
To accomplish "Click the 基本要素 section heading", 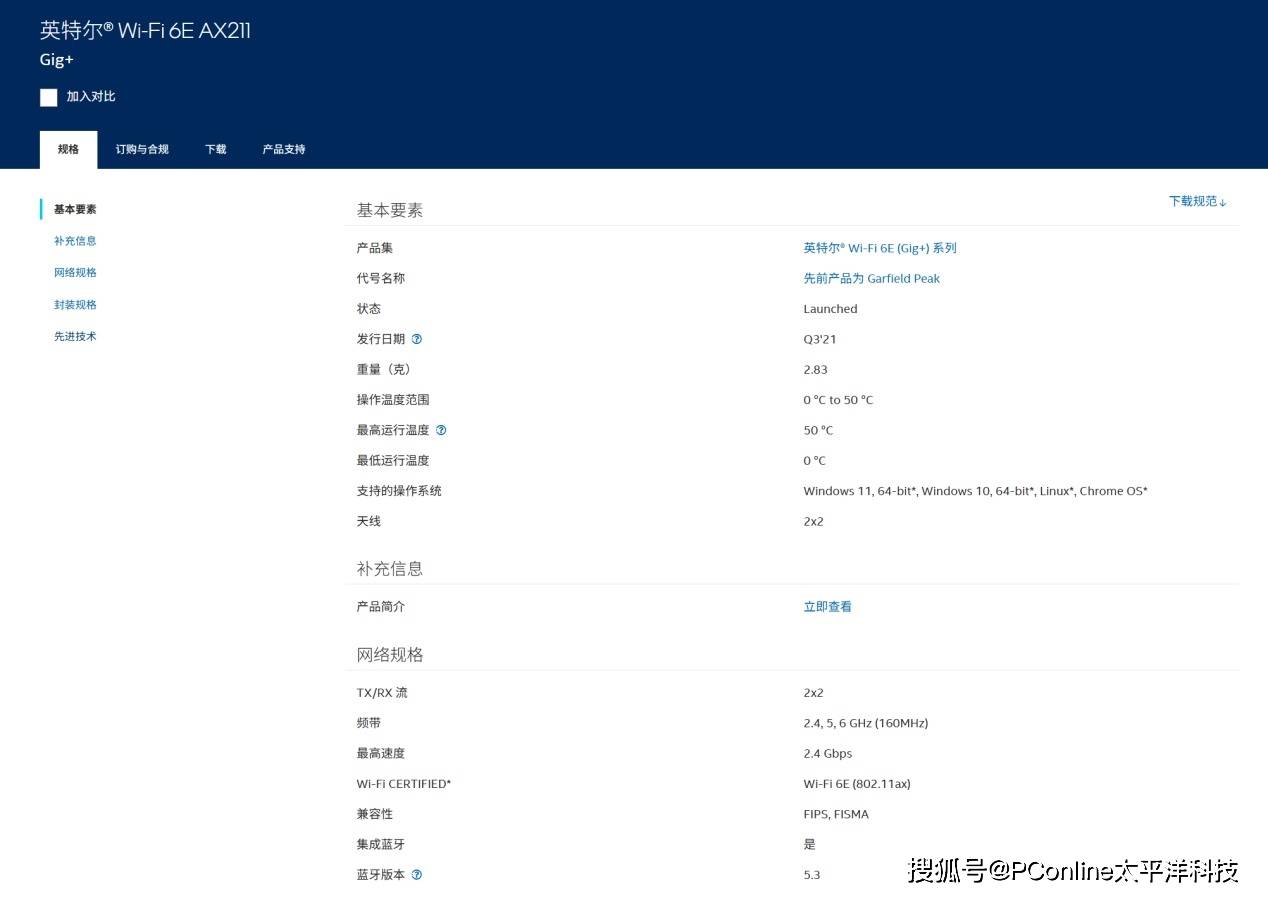I will (x=390, y=210).
